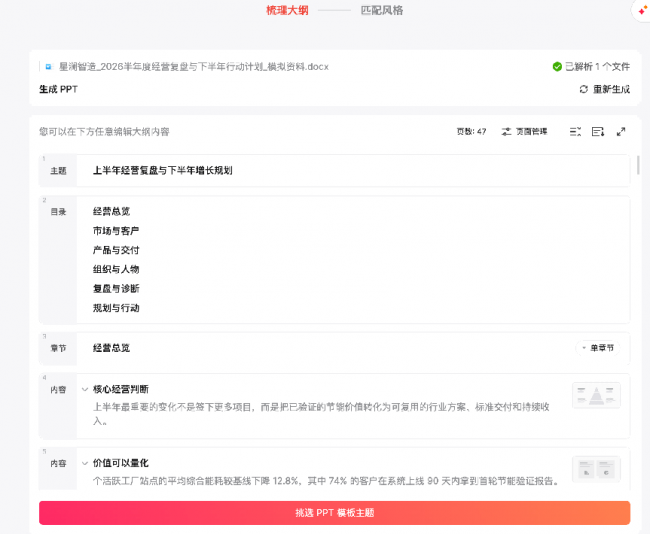
Task: Switch to 匹配风格 step tab
Action: (382, 10)
